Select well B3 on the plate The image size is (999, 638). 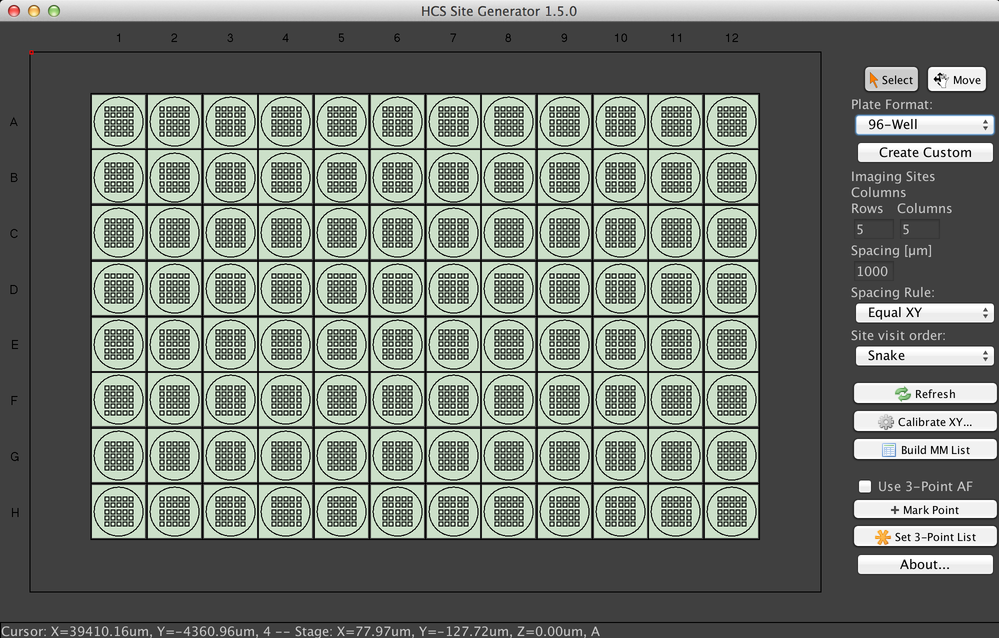[231, 177]
